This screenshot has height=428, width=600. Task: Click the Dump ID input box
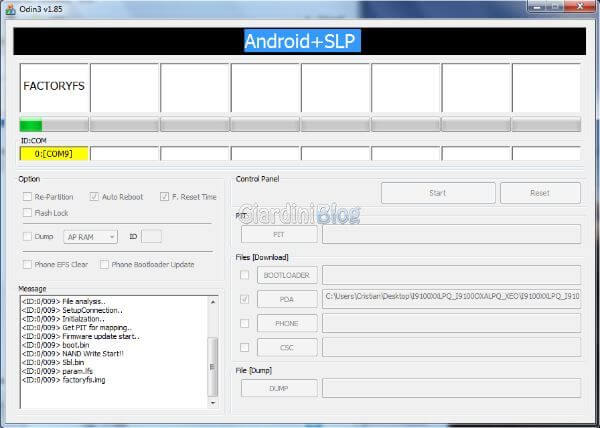[151, 236]
